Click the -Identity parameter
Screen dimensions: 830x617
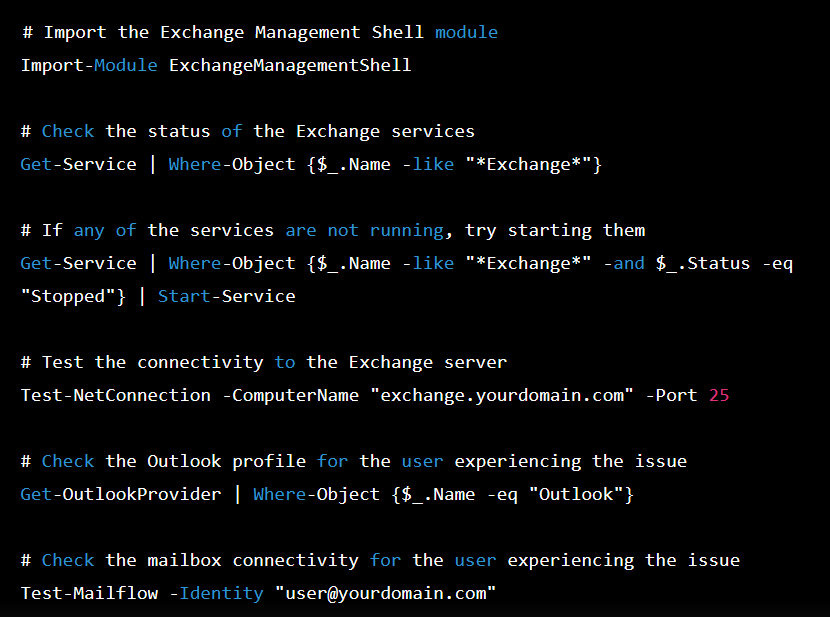(216, 593)
